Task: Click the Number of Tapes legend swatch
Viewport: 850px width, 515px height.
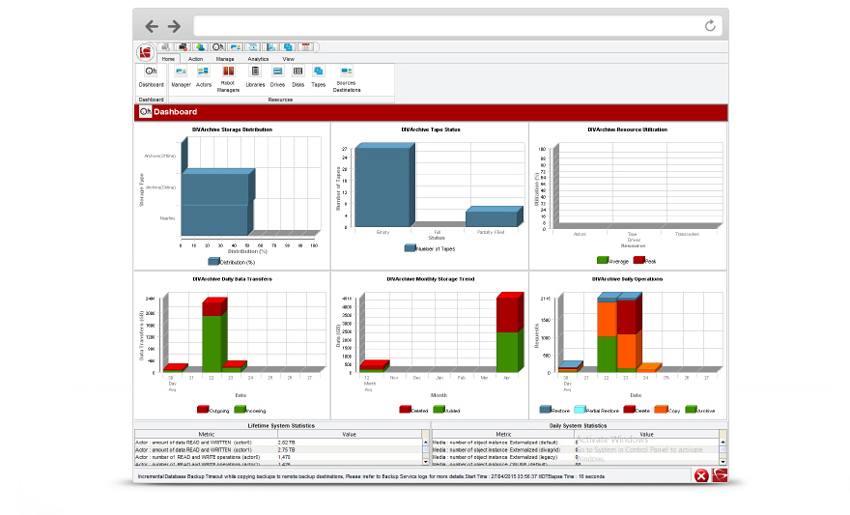Action: tap(410, 248)
